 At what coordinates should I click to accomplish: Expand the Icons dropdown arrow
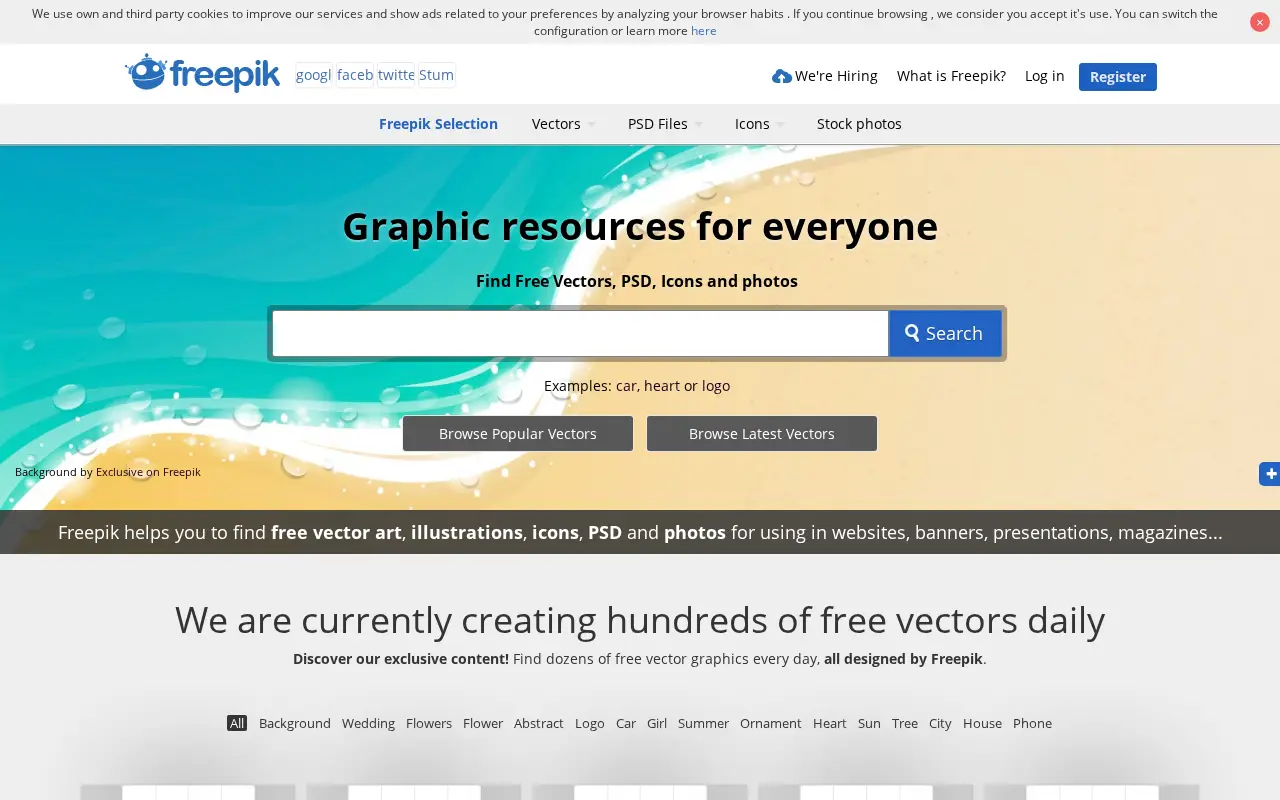click(x=780, y=125)
